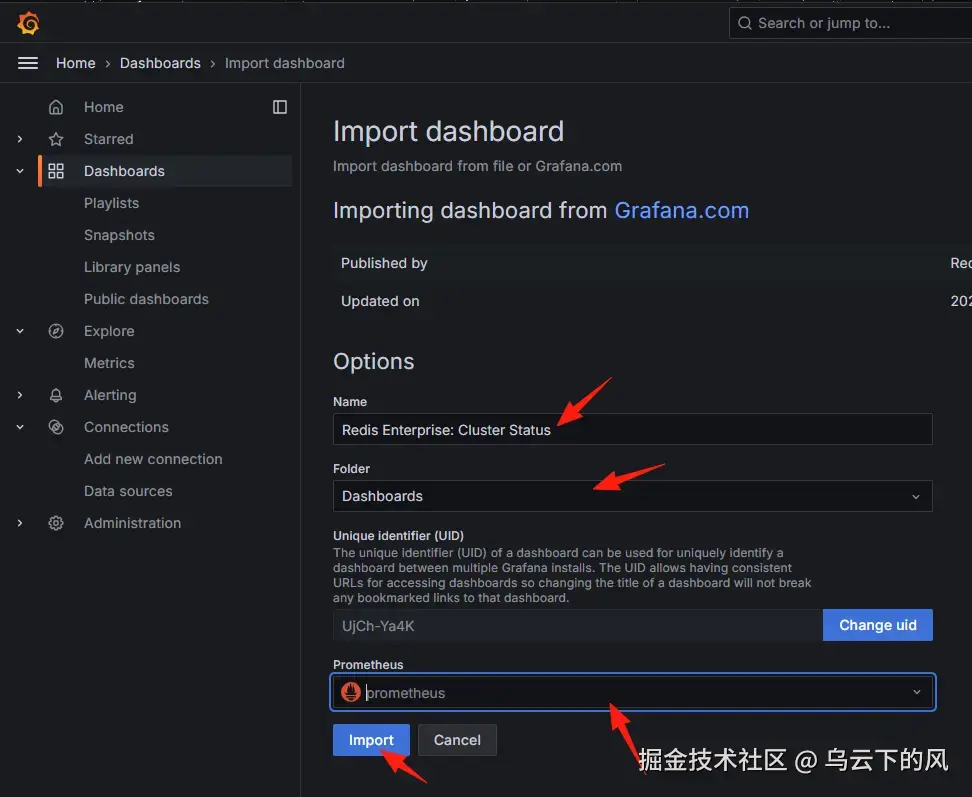Click the Published by row label

pos(384,263)
